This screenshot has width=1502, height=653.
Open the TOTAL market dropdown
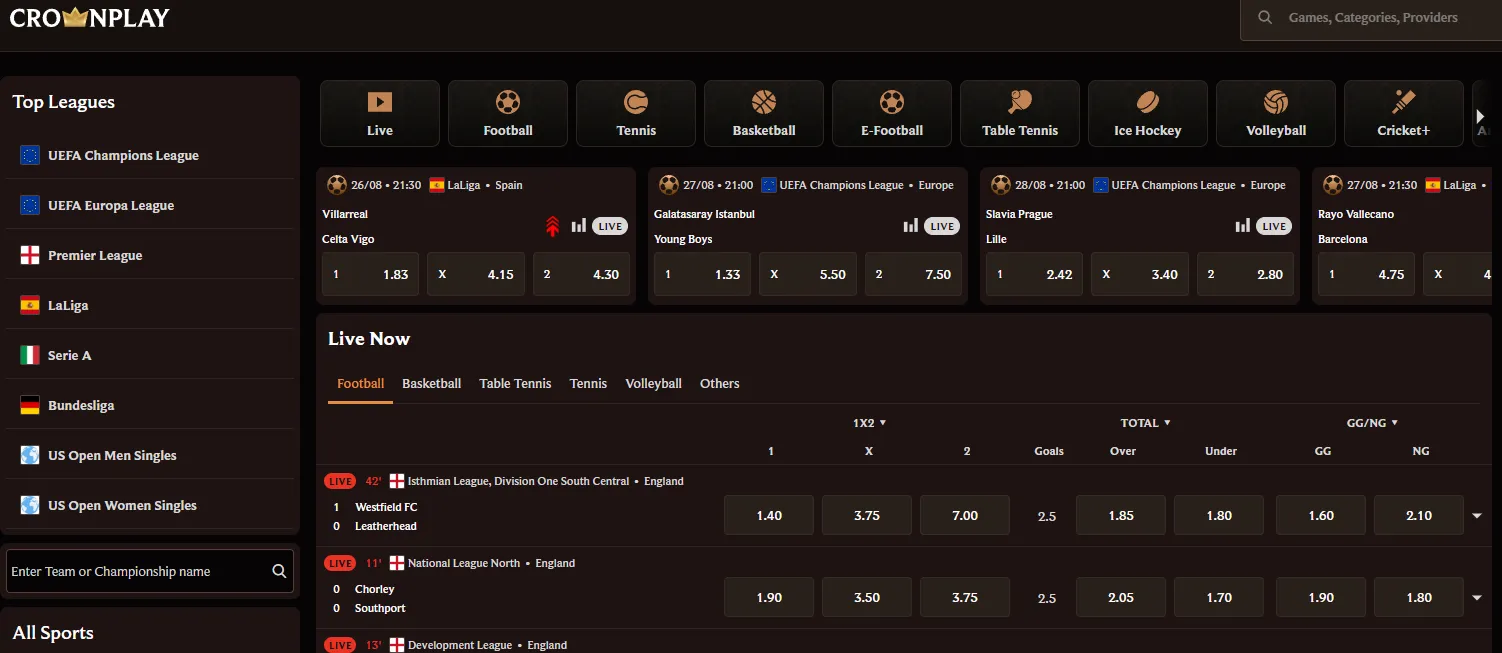click(x=1145, y=423)
